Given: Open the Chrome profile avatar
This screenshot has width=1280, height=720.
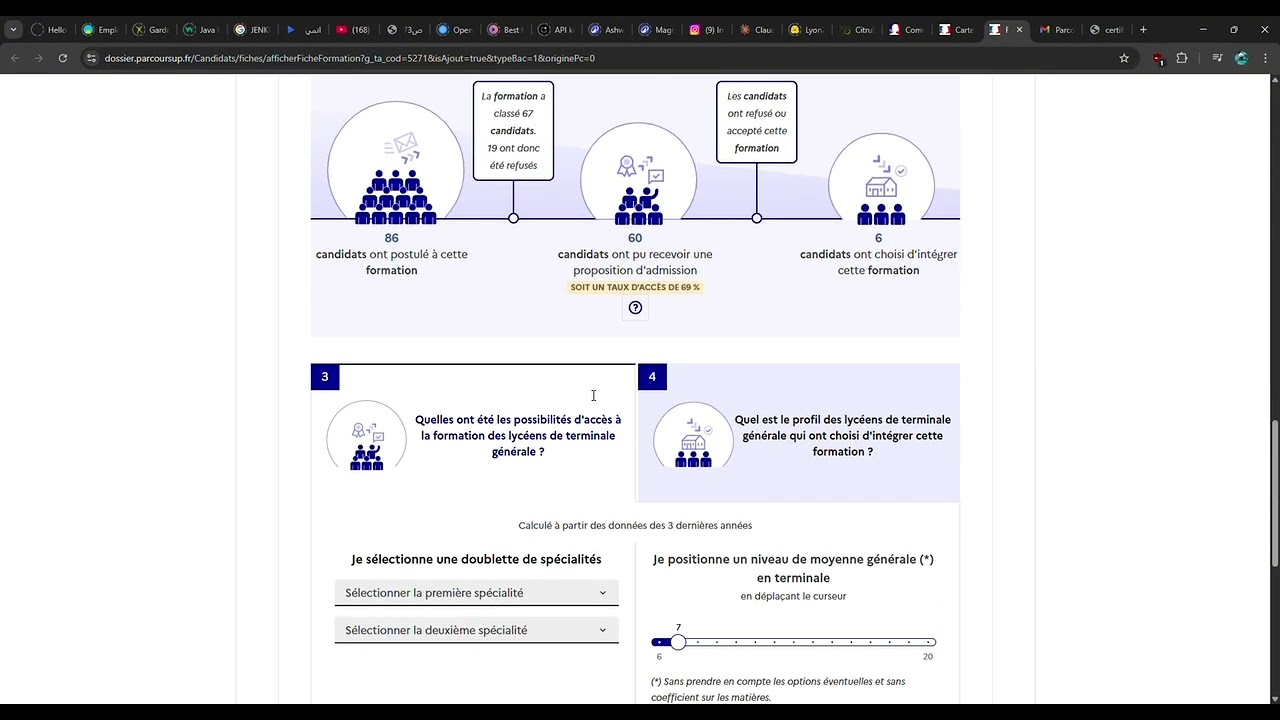Looking at the screenshot, I should pos(1242,58).
